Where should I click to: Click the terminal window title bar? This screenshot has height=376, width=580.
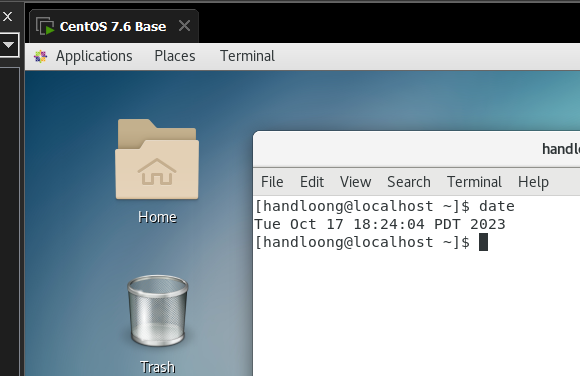coord(417,149)
